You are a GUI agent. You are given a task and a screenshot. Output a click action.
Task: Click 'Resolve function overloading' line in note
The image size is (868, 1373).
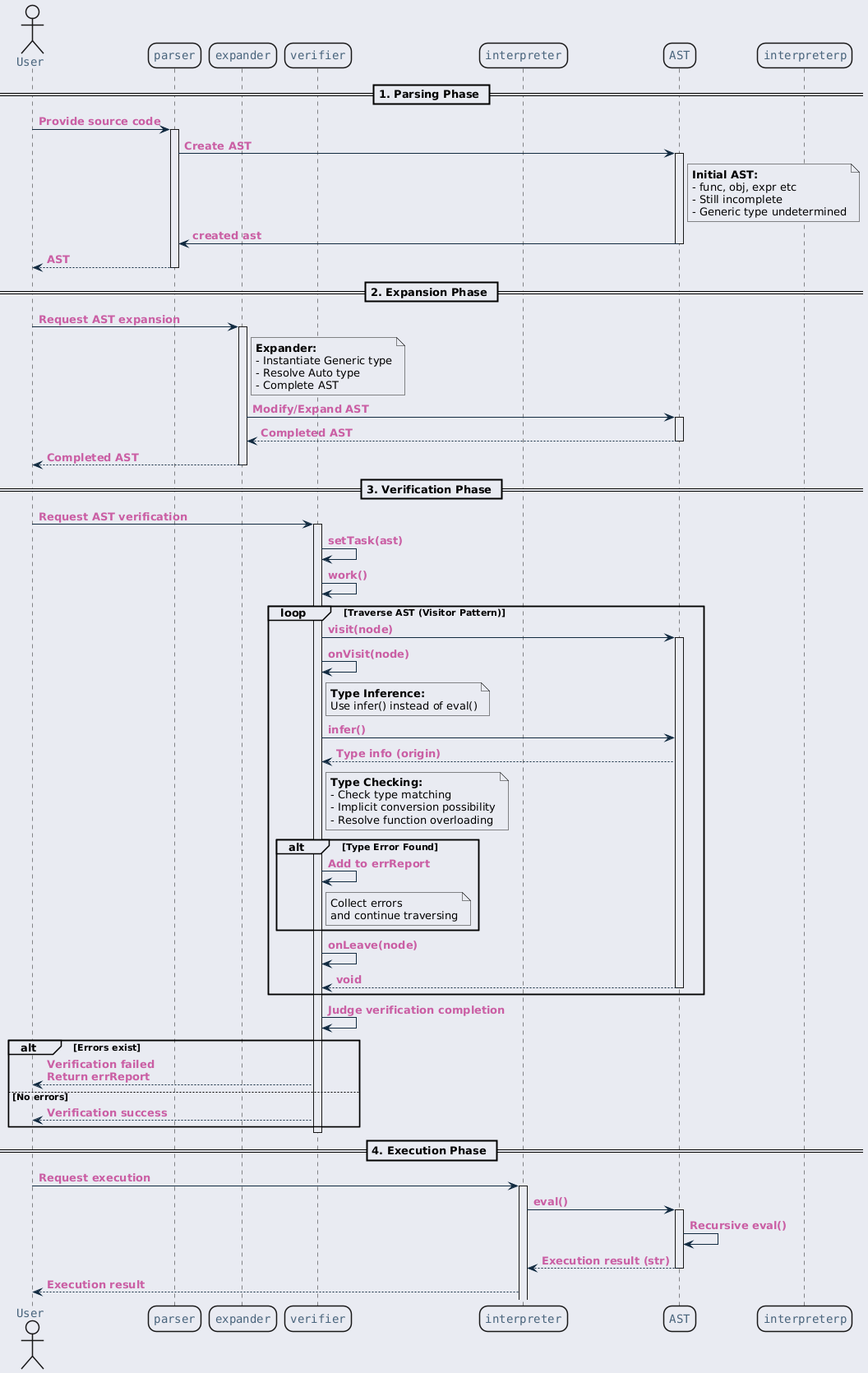[412, 821]
